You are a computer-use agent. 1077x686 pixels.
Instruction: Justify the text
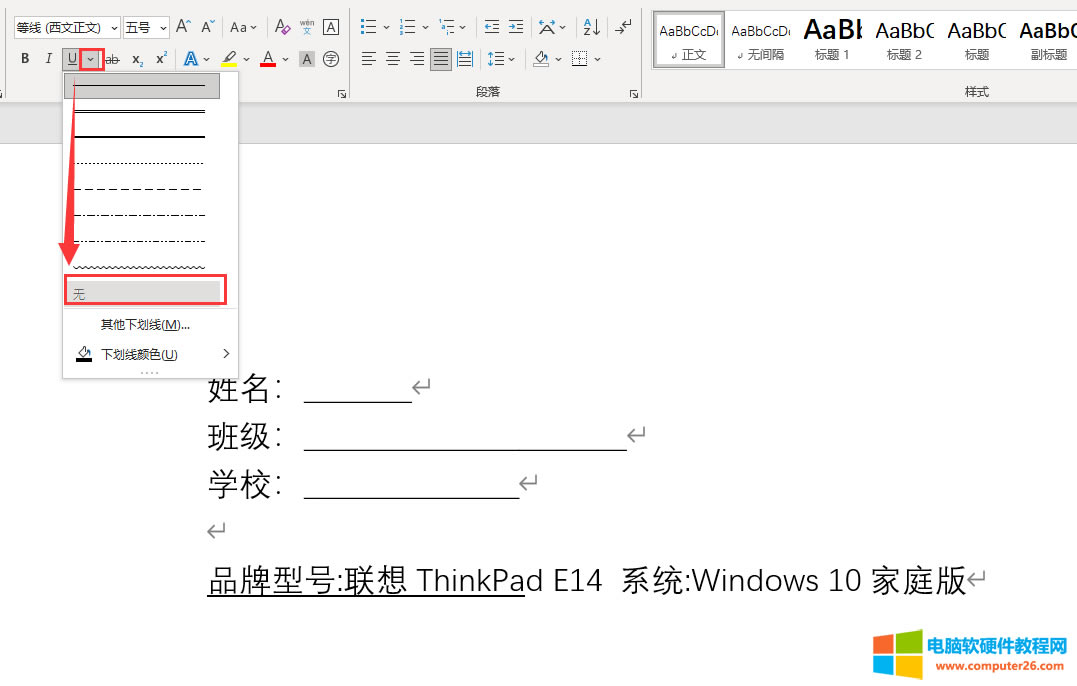coord(441,59)
